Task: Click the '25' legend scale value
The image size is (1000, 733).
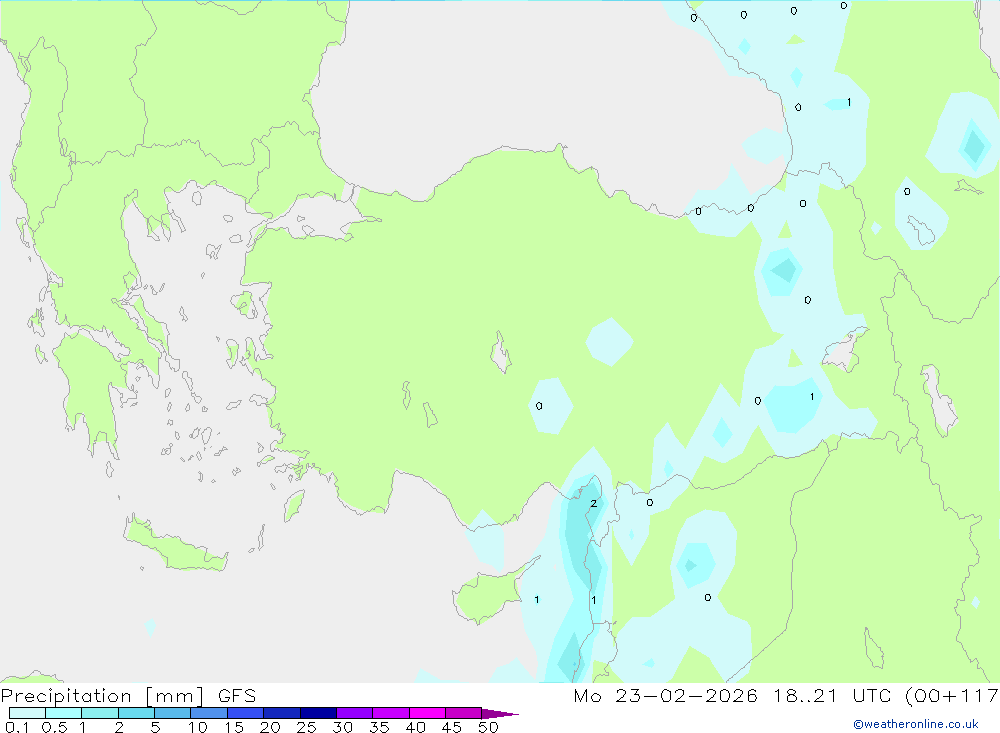Action: 306,727
